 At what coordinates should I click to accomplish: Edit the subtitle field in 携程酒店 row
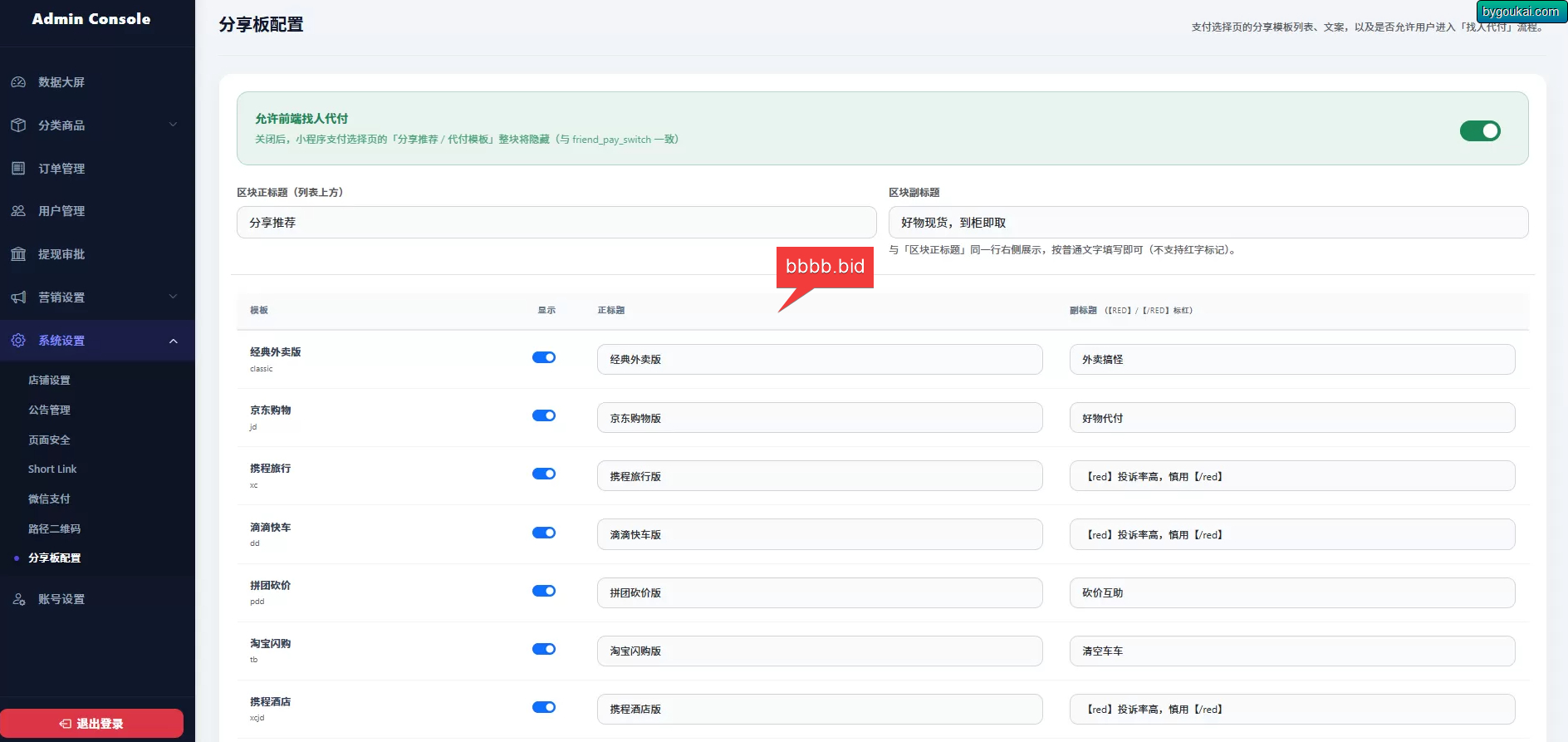(x=1292, y=709)
